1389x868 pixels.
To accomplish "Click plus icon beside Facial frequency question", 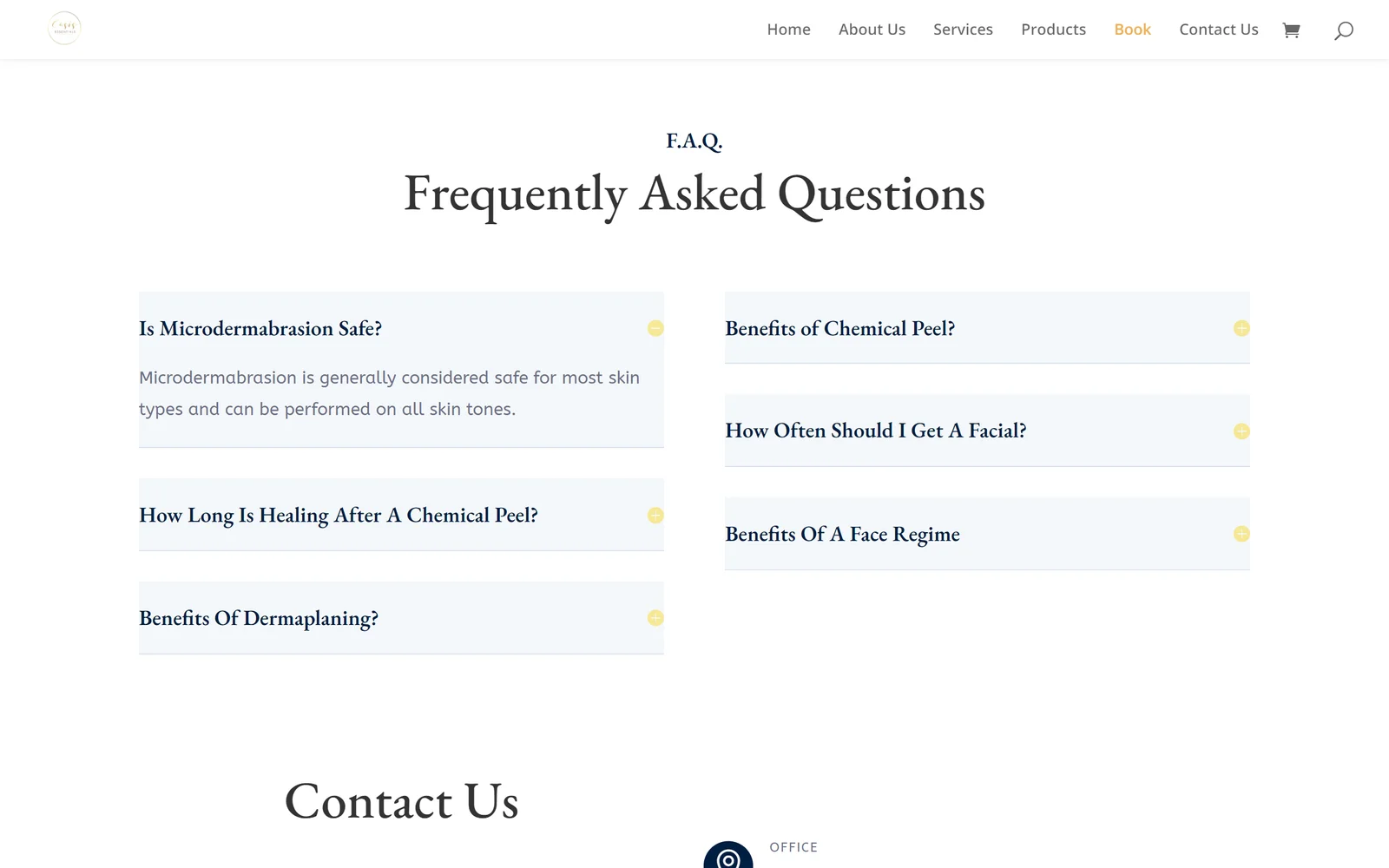I will [1241, 431].
